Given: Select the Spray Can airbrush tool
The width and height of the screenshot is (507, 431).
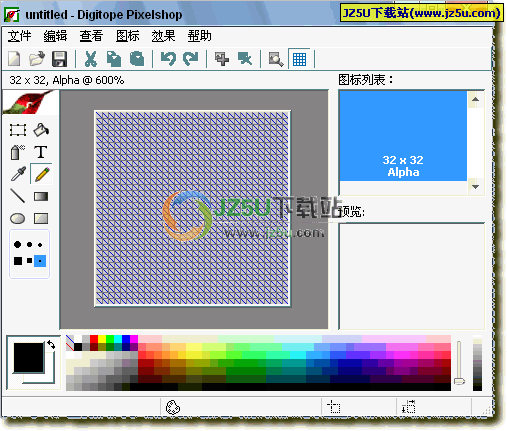Looking at the screenshot, I should click(18, 152).
